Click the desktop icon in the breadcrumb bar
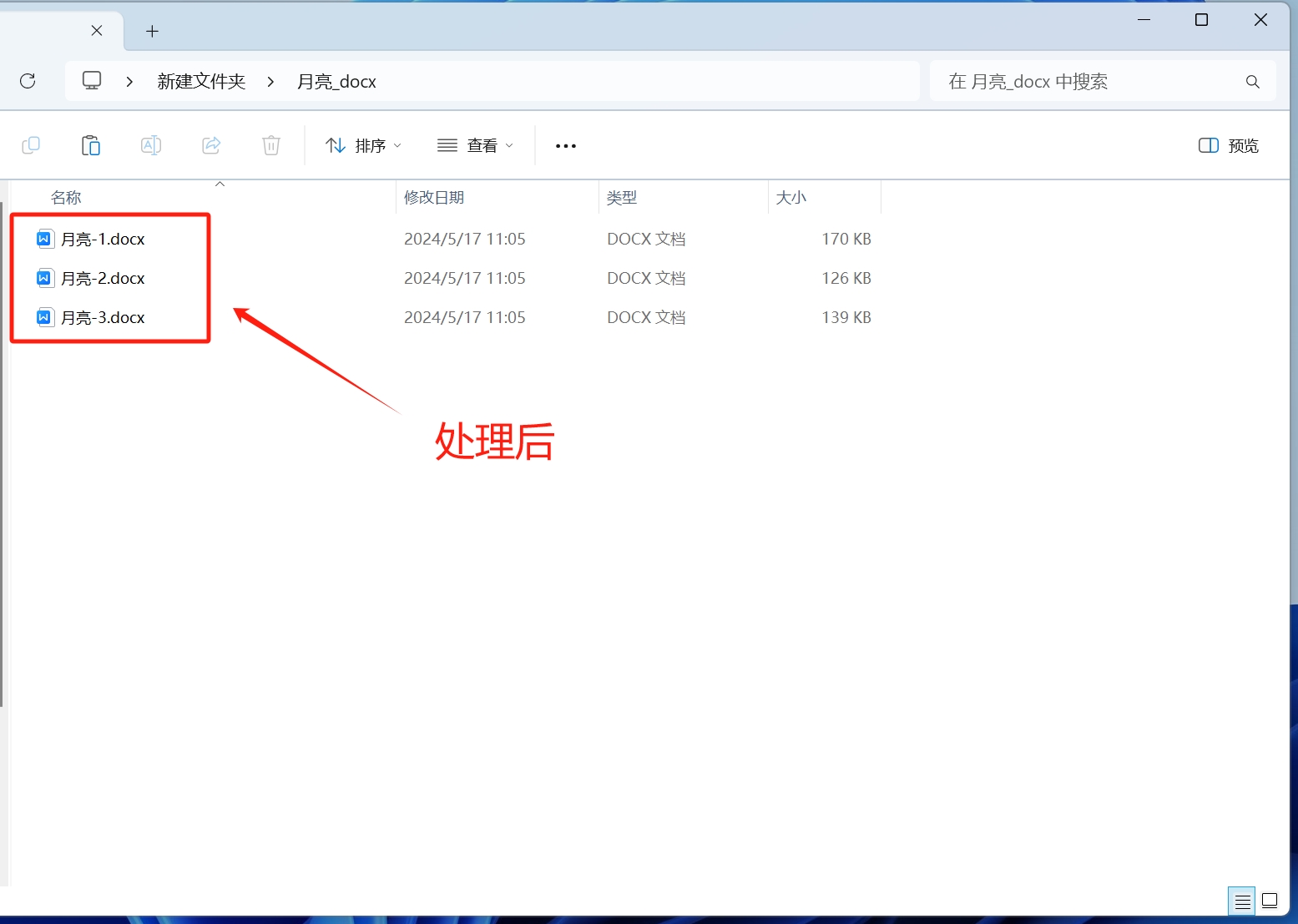1298x924 pixels. tap(92, 80)
